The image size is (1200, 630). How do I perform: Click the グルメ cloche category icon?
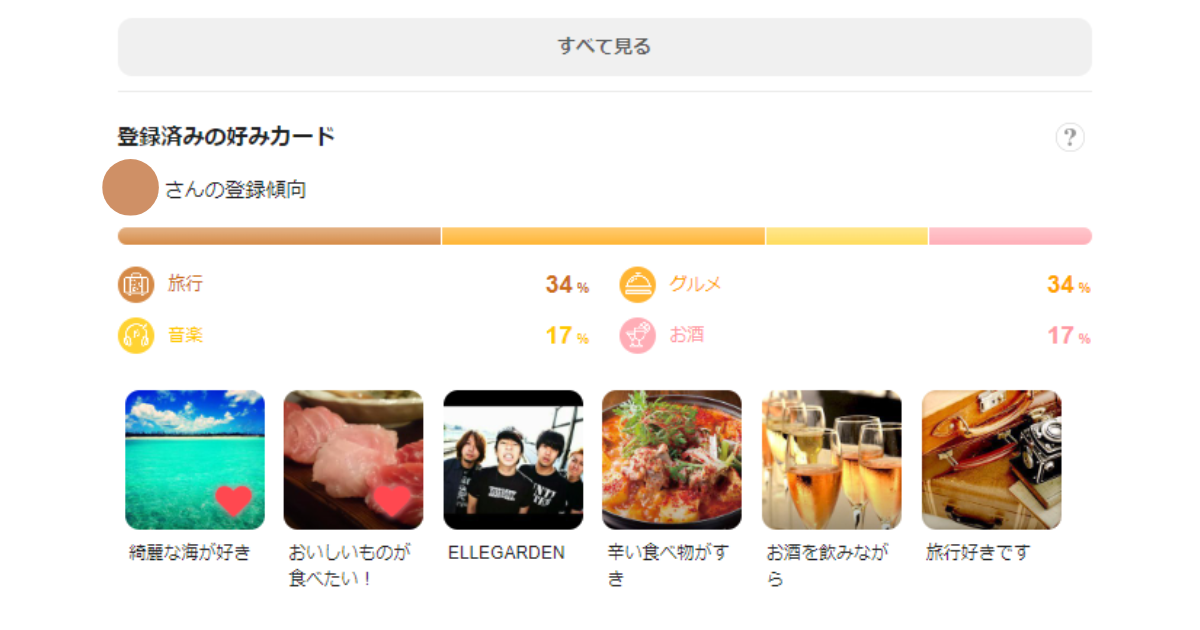coord(638,285)
